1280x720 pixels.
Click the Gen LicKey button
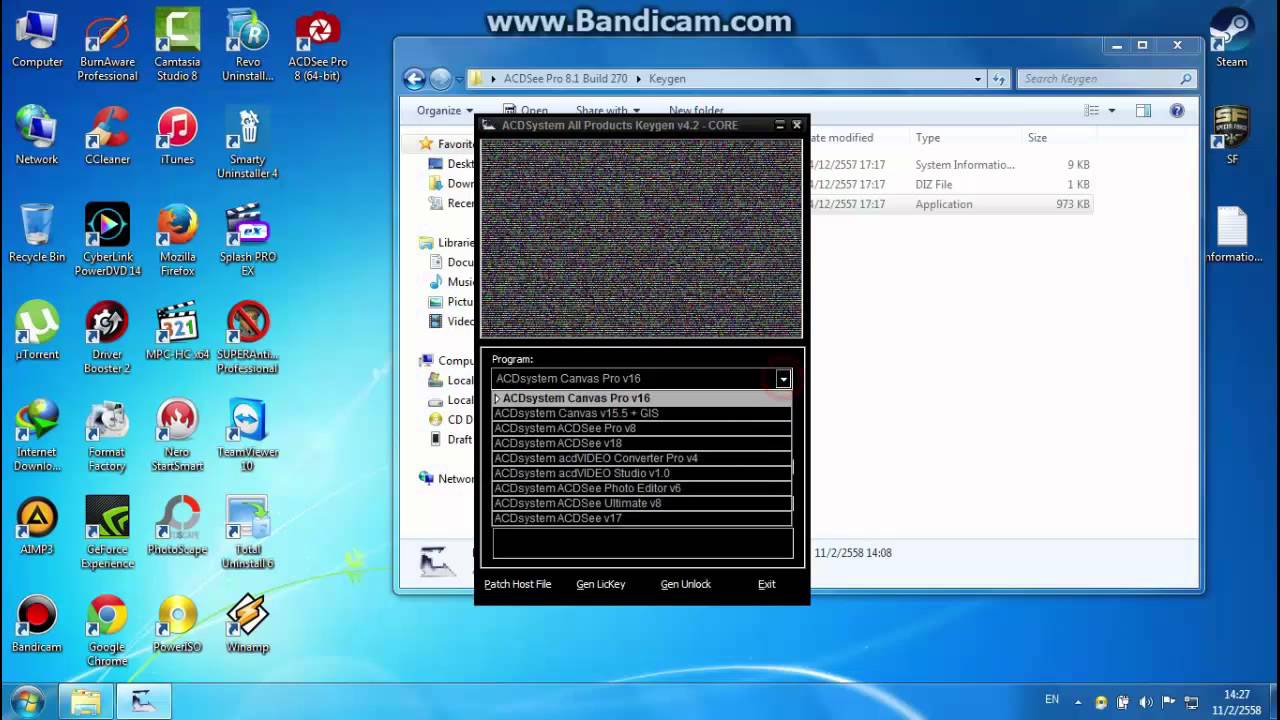coord(601,584)
